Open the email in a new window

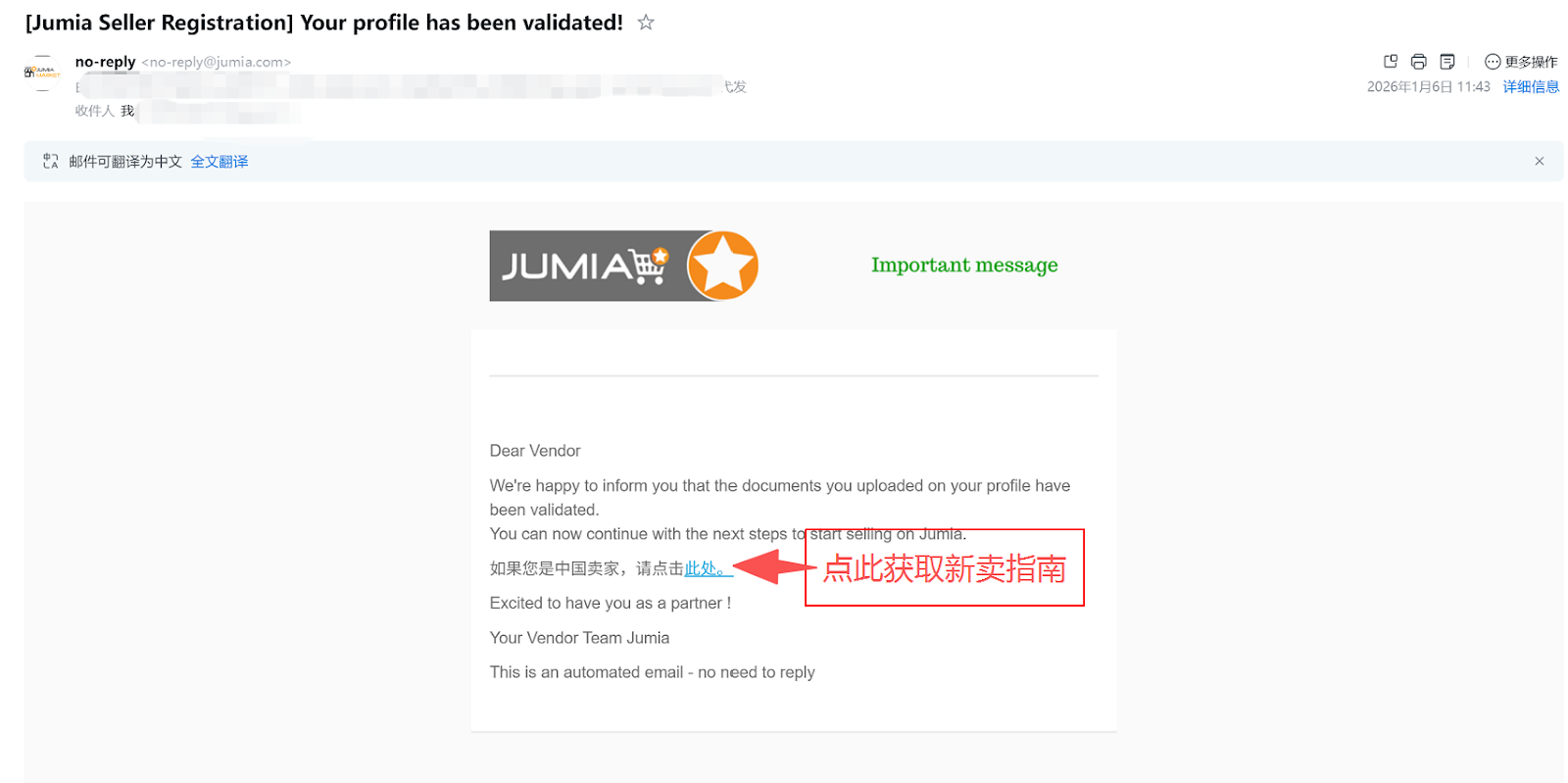point(1390,62)
